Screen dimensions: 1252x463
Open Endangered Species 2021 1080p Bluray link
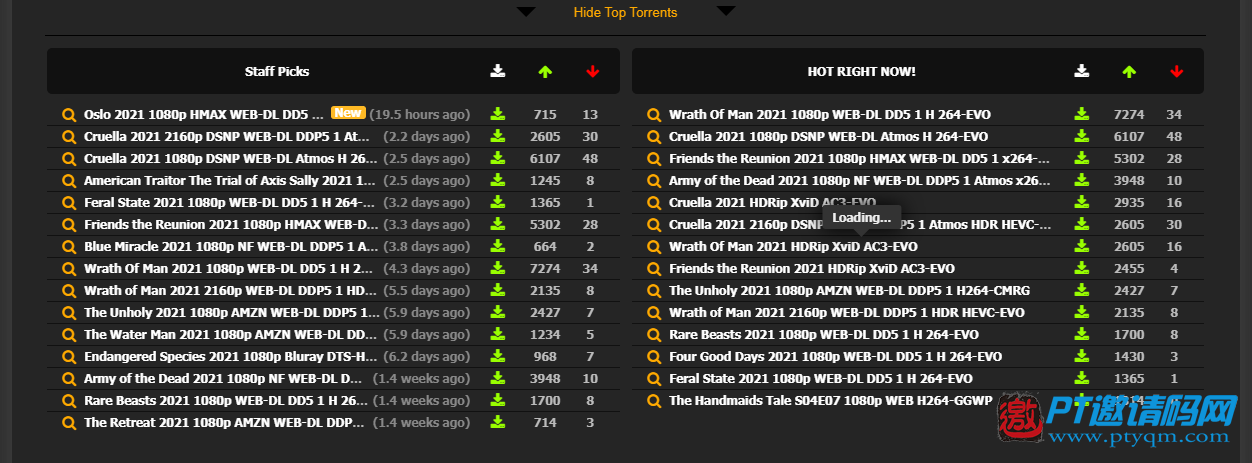[230, 356]
